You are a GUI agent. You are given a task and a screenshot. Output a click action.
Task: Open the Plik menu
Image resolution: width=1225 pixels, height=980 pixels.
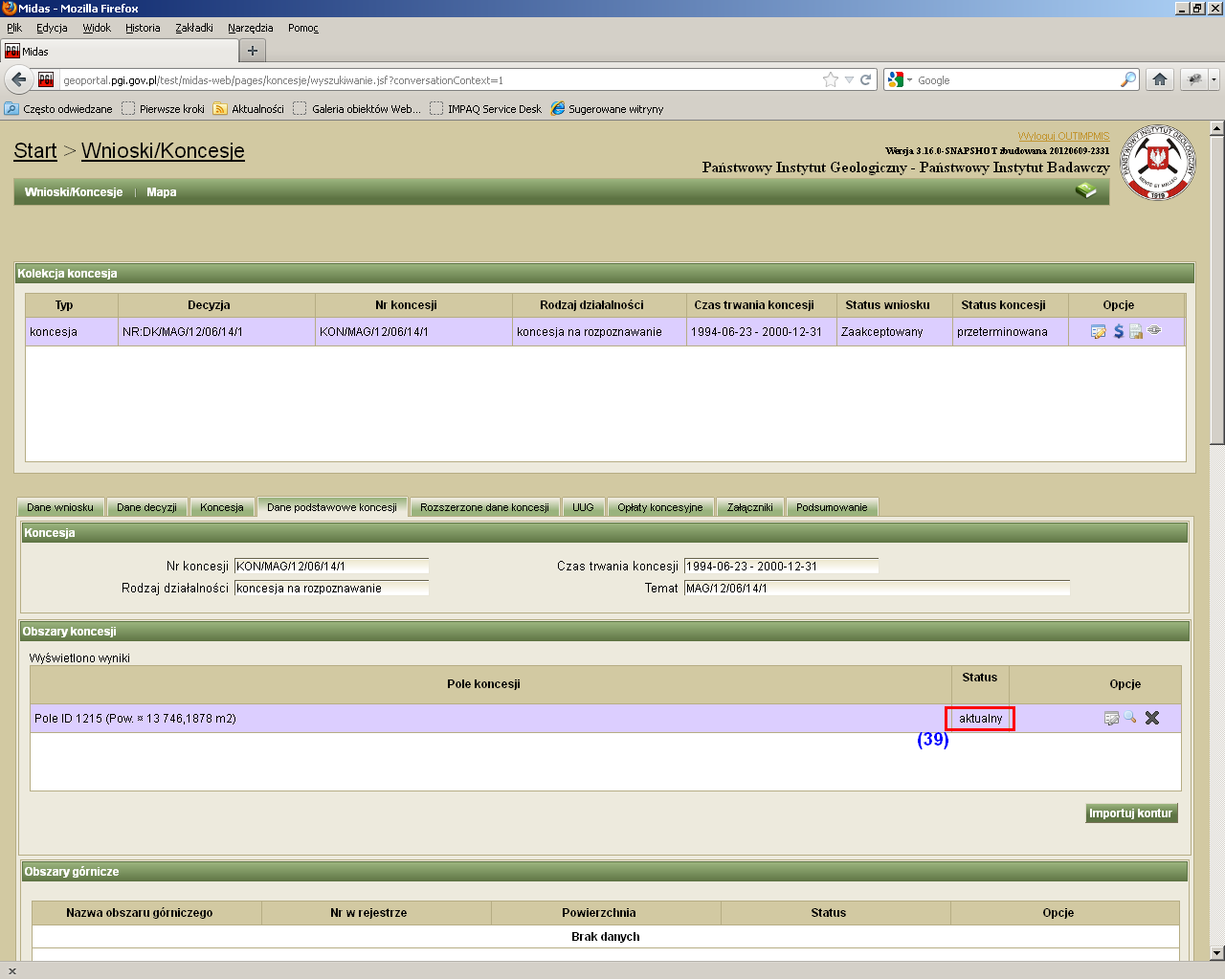14,28
